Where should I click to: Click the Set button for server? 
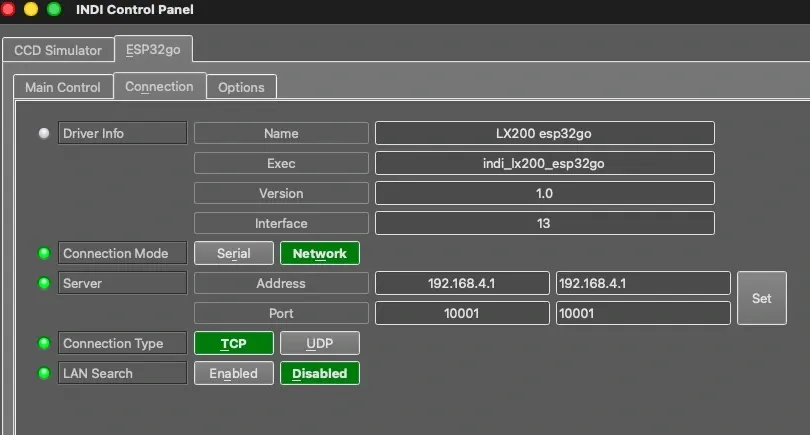[x=761, y=298]
